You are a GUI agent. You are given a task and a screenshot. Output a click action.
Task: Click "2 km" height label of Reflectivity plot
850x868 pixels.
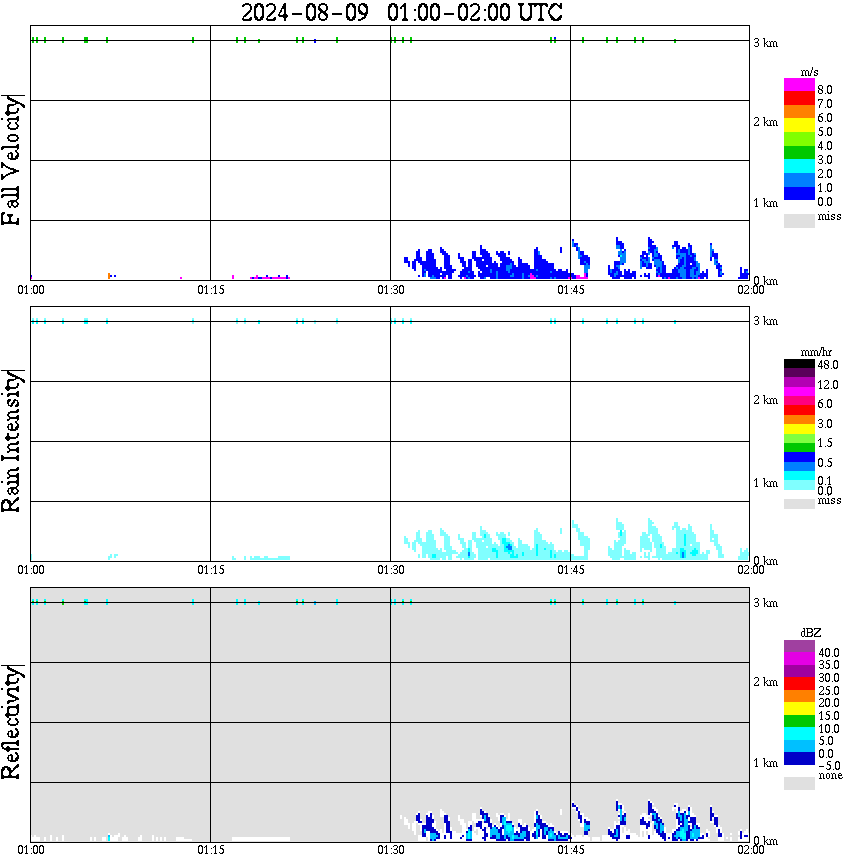[x=765, y=682]
